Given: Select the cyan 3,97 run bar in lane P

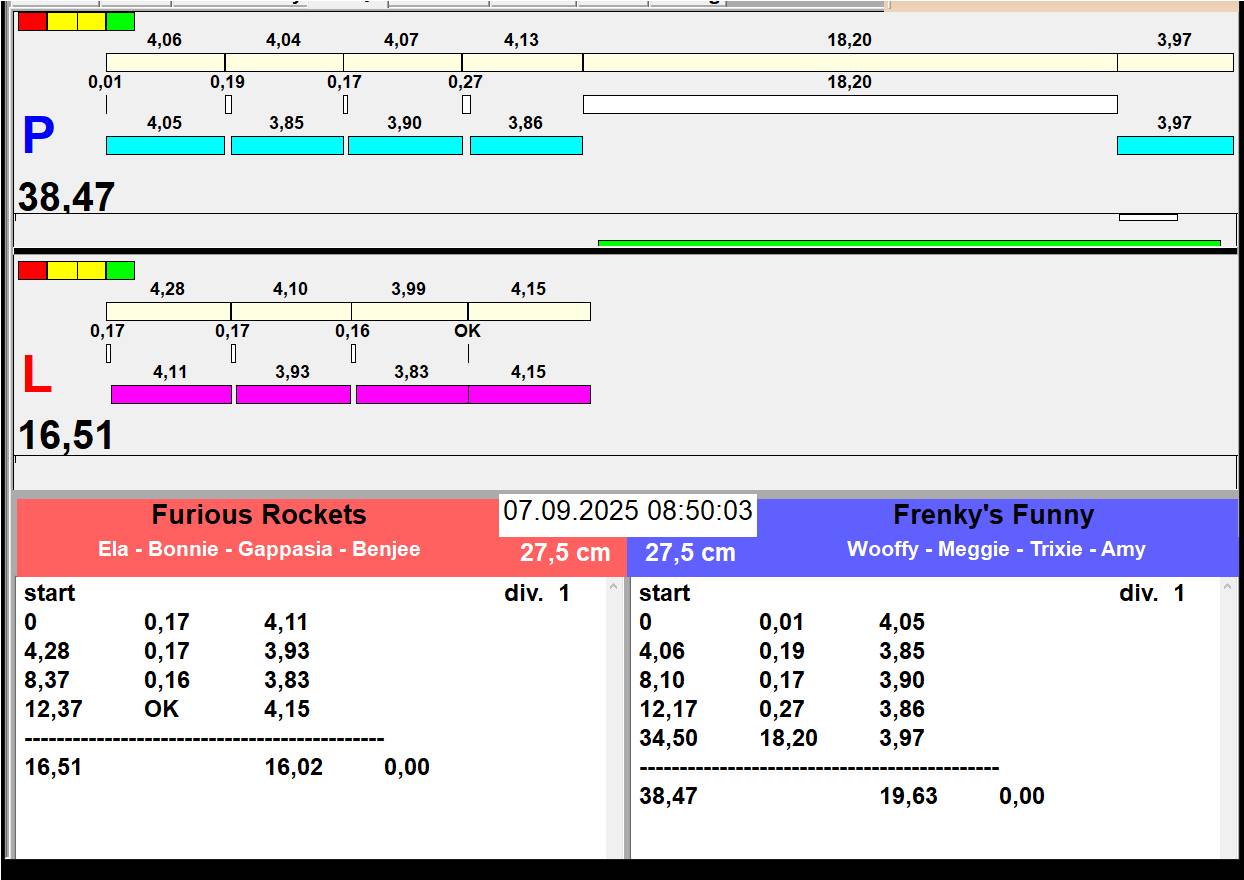Looking at the screenshot, I should (1174, 146).
